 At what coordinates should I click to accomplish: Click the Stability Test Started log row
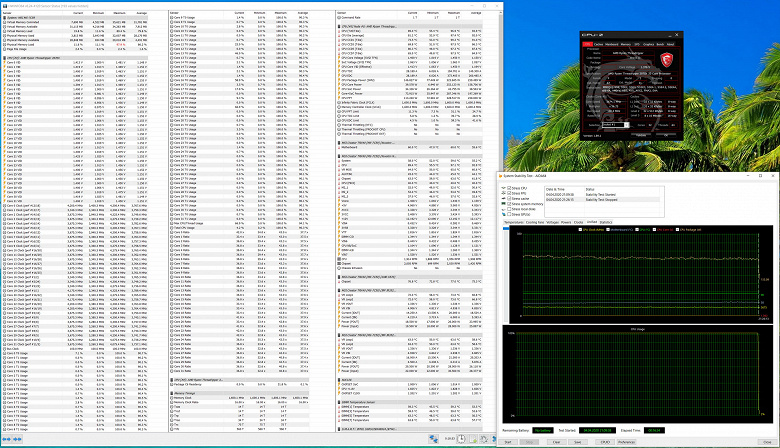pyautogui.click(x=600, y=192)
